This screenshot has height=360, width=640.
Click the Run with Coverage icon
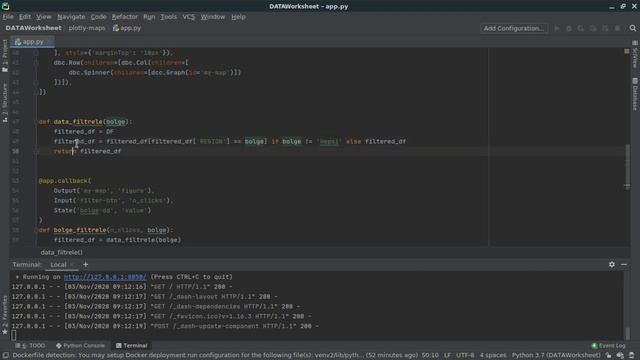coord(581,28)
